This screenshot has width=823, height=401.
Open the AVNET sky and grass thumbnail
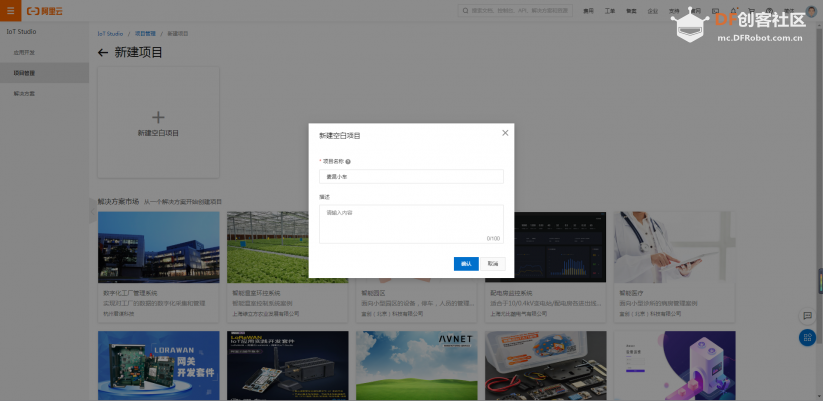417,365
